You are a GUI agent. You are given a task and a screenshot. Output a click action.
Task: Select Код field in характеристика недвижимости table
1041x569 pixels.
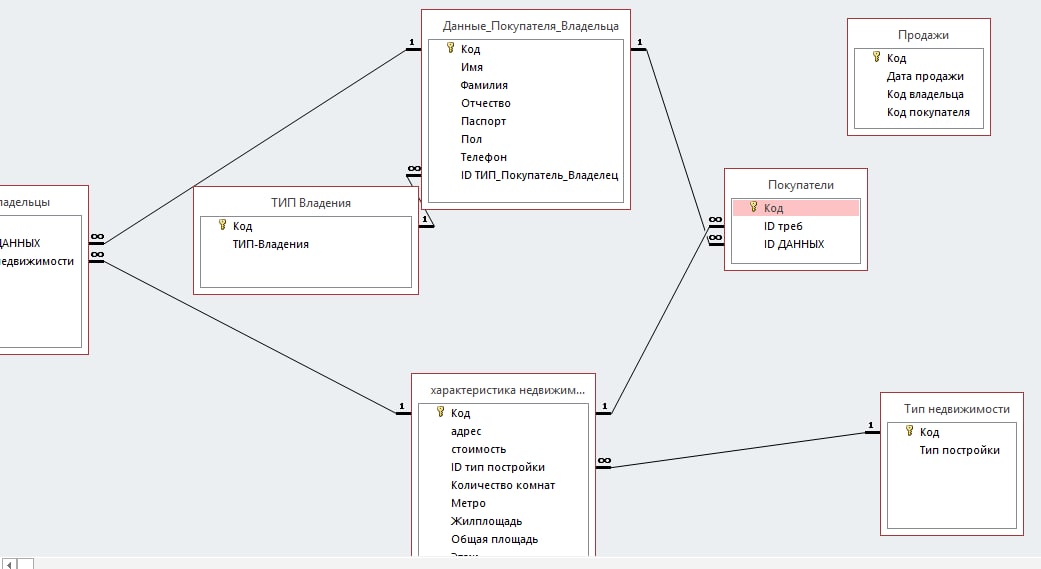pyautogui.click(x=460, y=413)
